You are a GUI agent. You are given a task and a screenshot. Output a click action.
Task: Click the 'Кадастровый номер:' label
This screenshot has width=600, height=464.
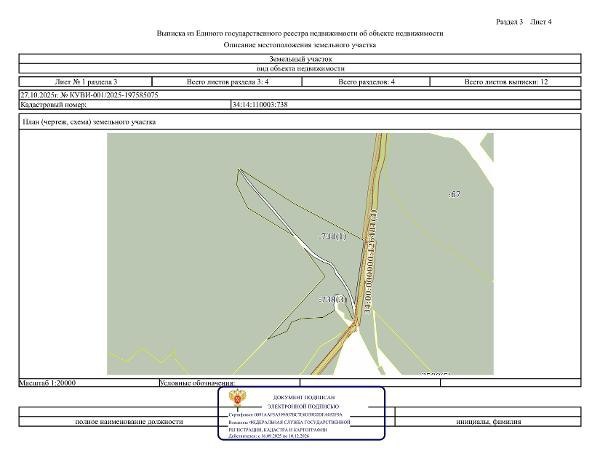click(54, 104)
